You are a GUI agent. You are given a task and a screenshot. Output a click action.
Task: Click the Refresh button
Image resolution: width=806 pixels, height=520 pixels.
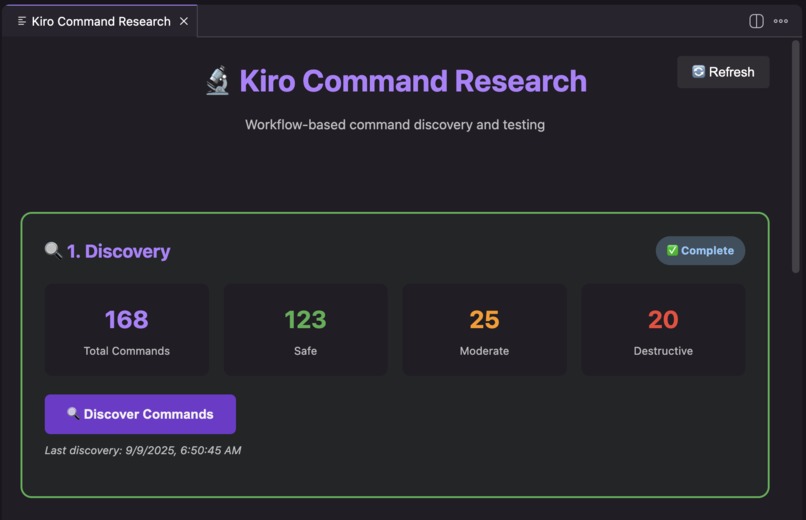coord(723,72)
